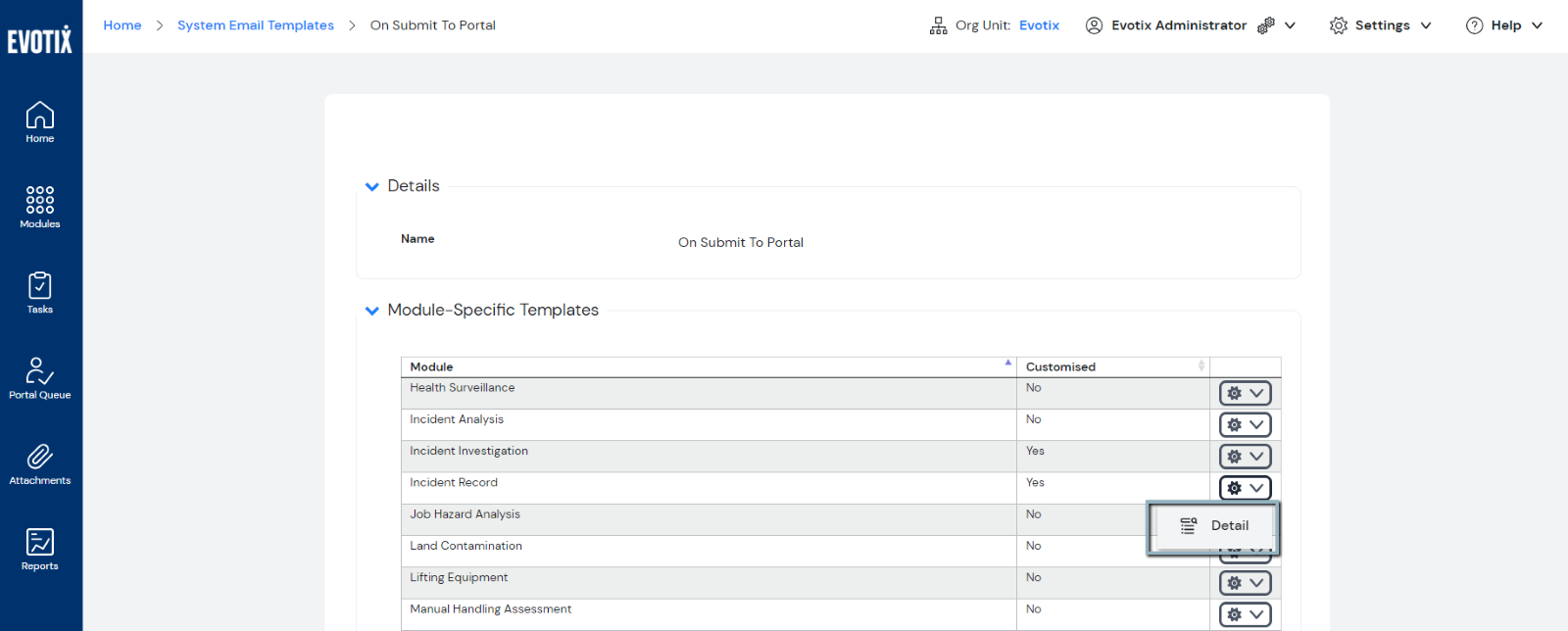The width and height of the screenshot is (1568, 631).
Task: Expand the Settings menu
Action: tap(1381, 25)
